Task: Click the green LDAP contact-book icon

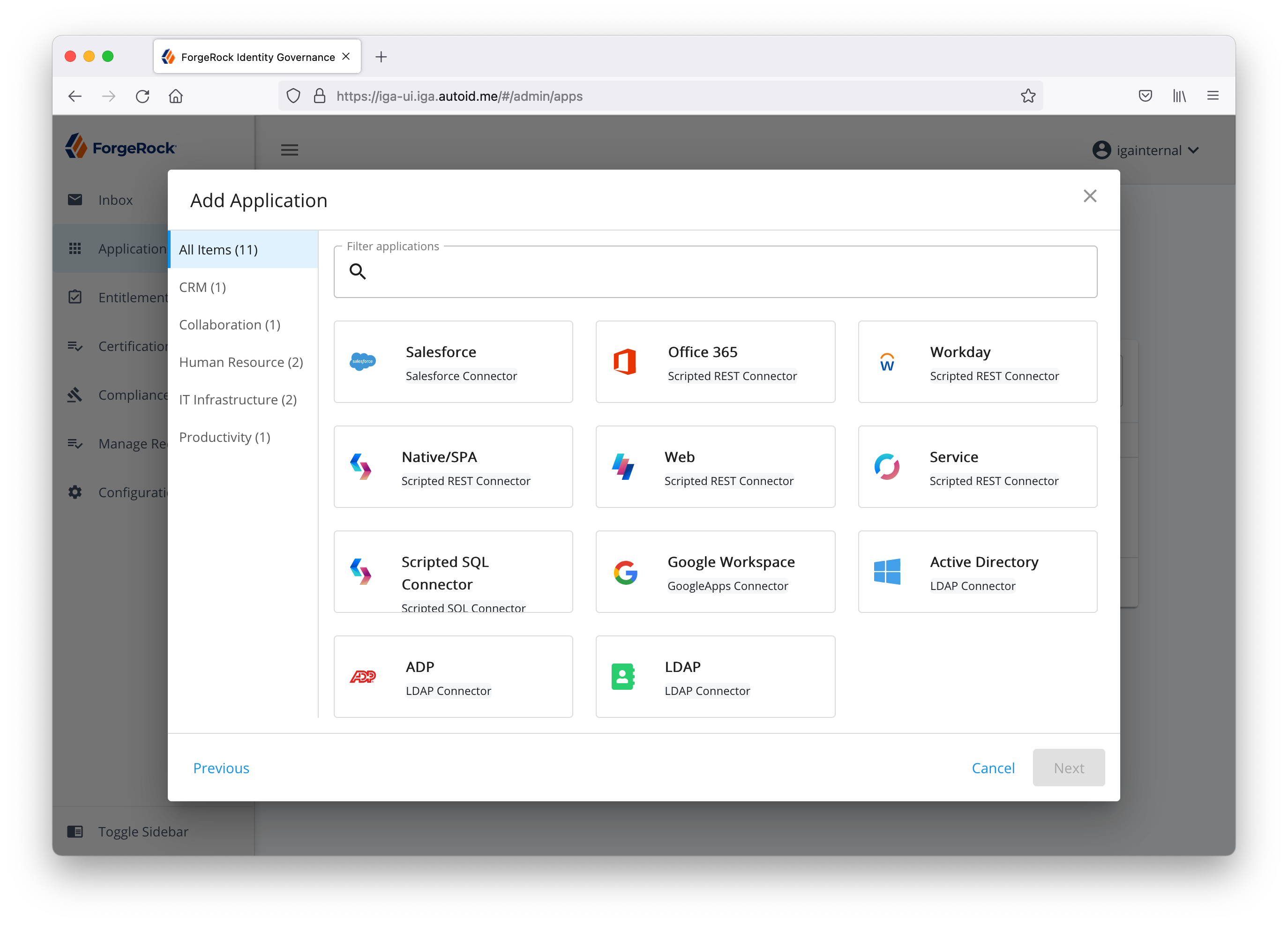Action: 623,676
